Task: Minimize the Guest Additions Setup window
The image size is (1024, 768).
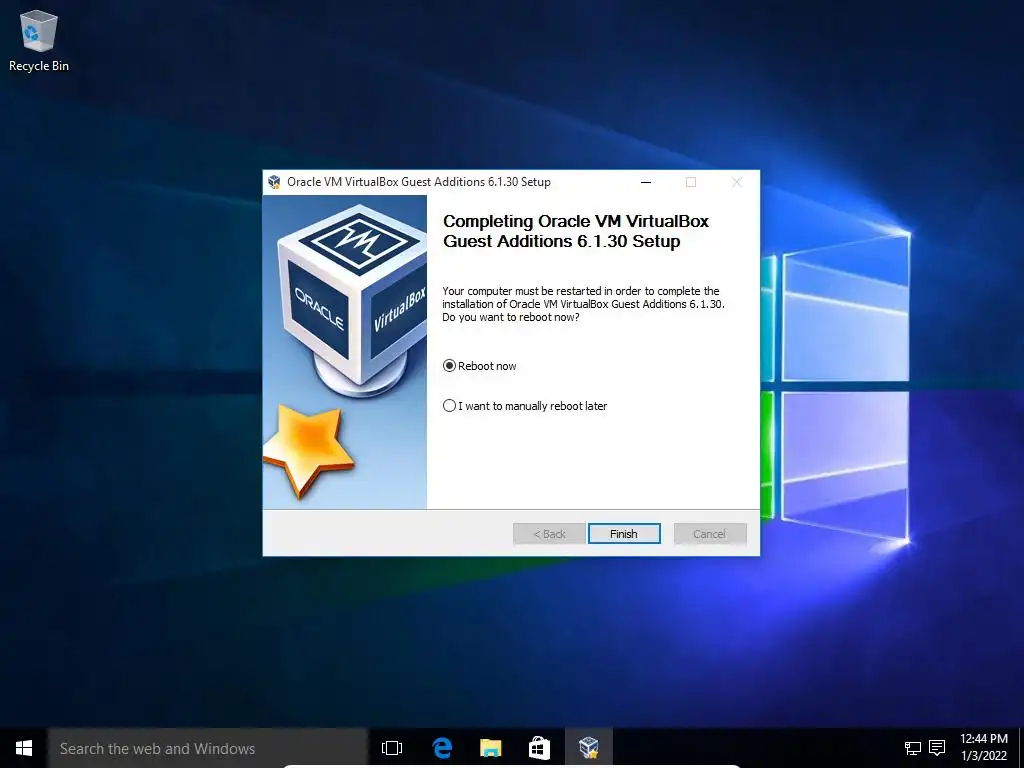Action: click(x=646, y=182)
